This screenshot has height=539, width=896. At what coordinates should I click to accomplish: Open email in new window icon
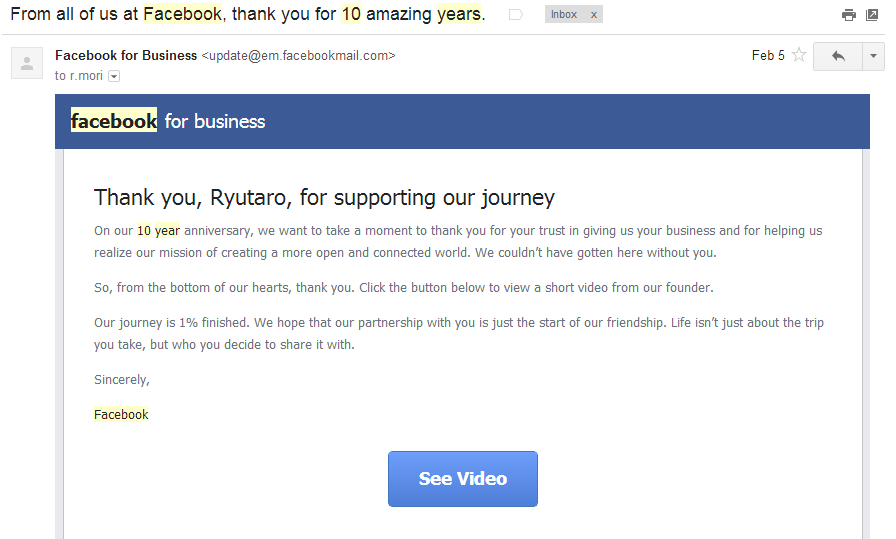tap(872, 15)
